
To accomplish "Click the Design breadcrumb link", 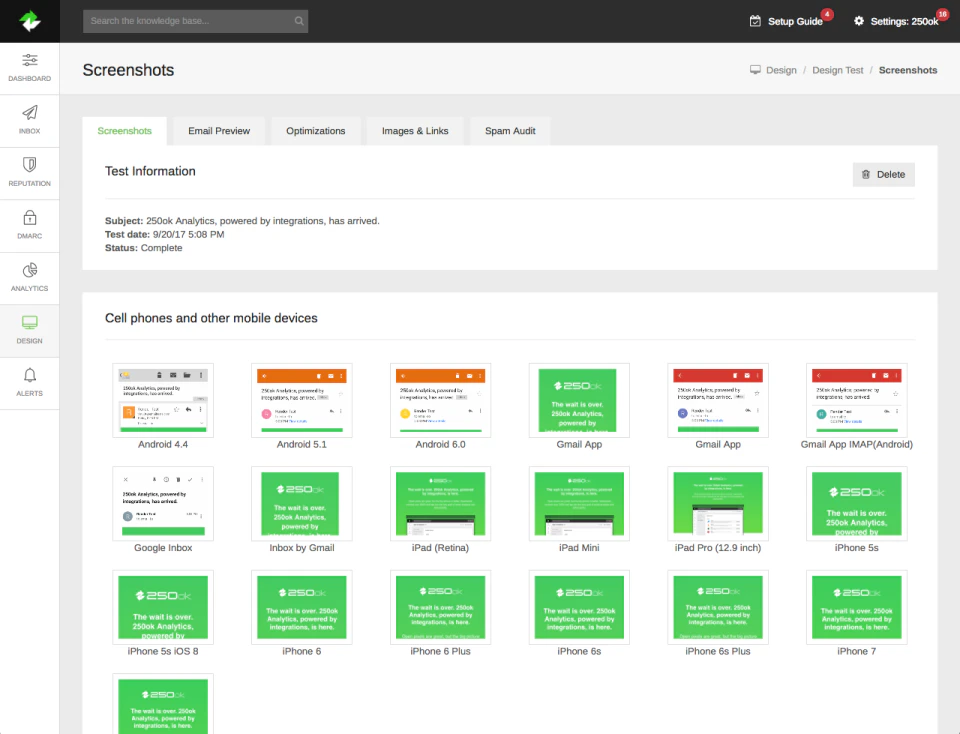I will [x=784, y=70].
